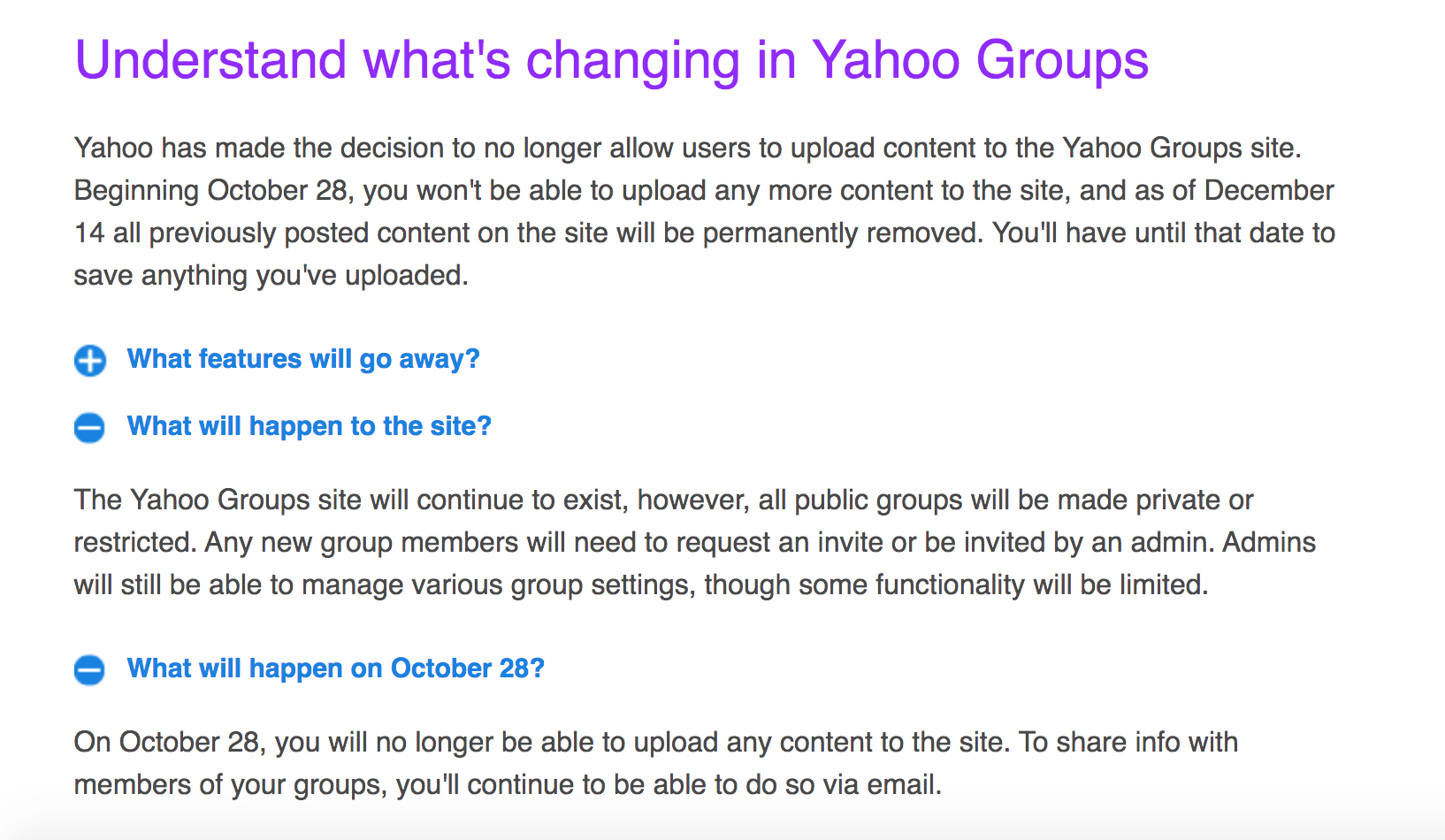Click the minus icon beside site question
Image resolution: width=1445 pixels, height=840 pixels.
pos(89,428)
